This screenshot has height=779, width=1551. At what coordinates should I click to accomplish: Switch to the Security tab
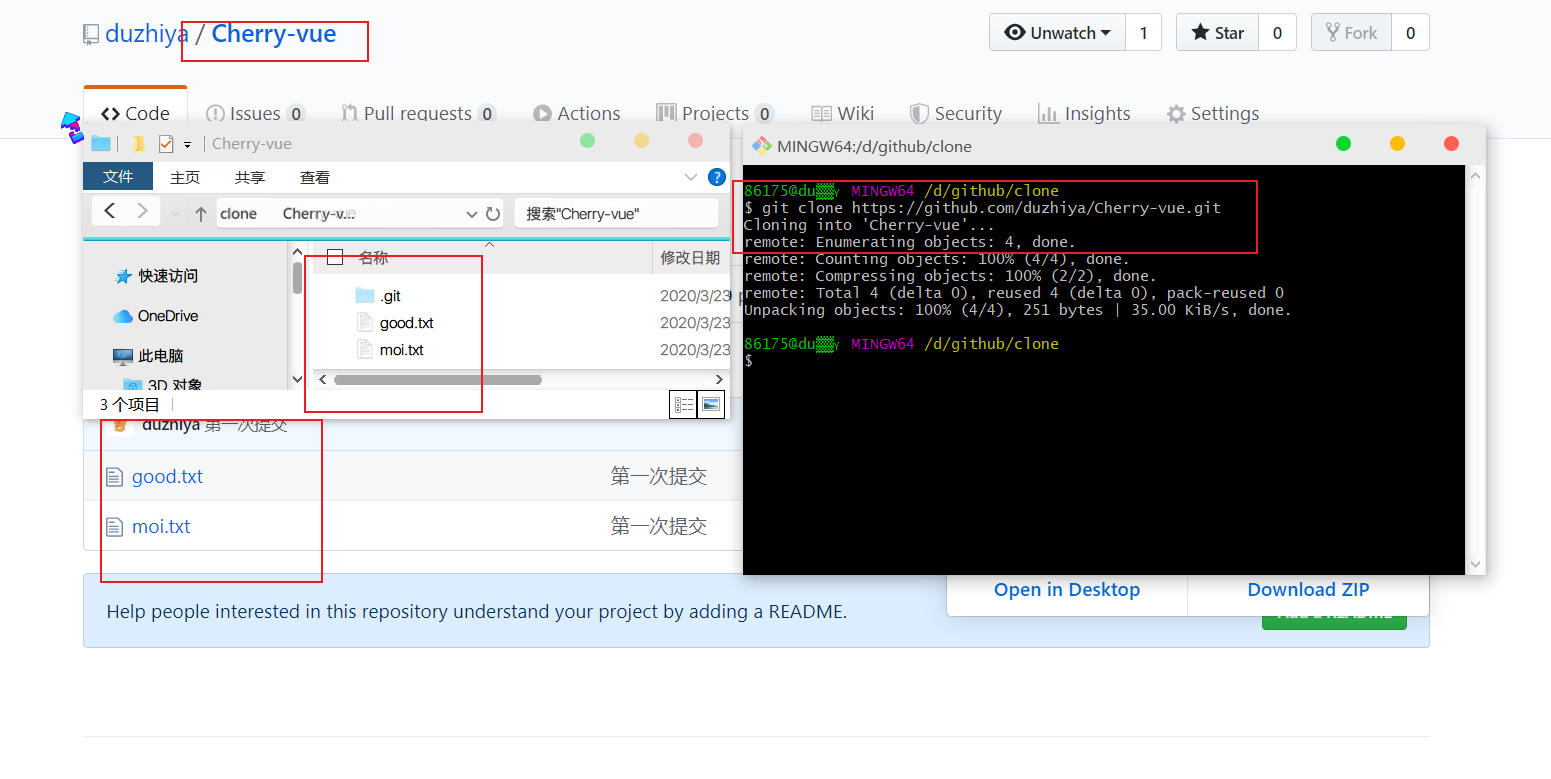click(955, 113)
